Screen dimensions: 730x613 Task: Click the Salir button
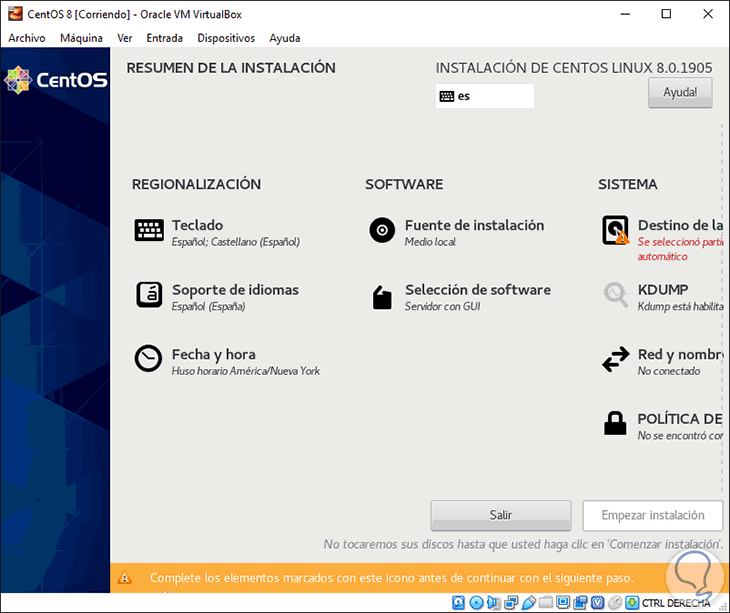tap(500, 515)
